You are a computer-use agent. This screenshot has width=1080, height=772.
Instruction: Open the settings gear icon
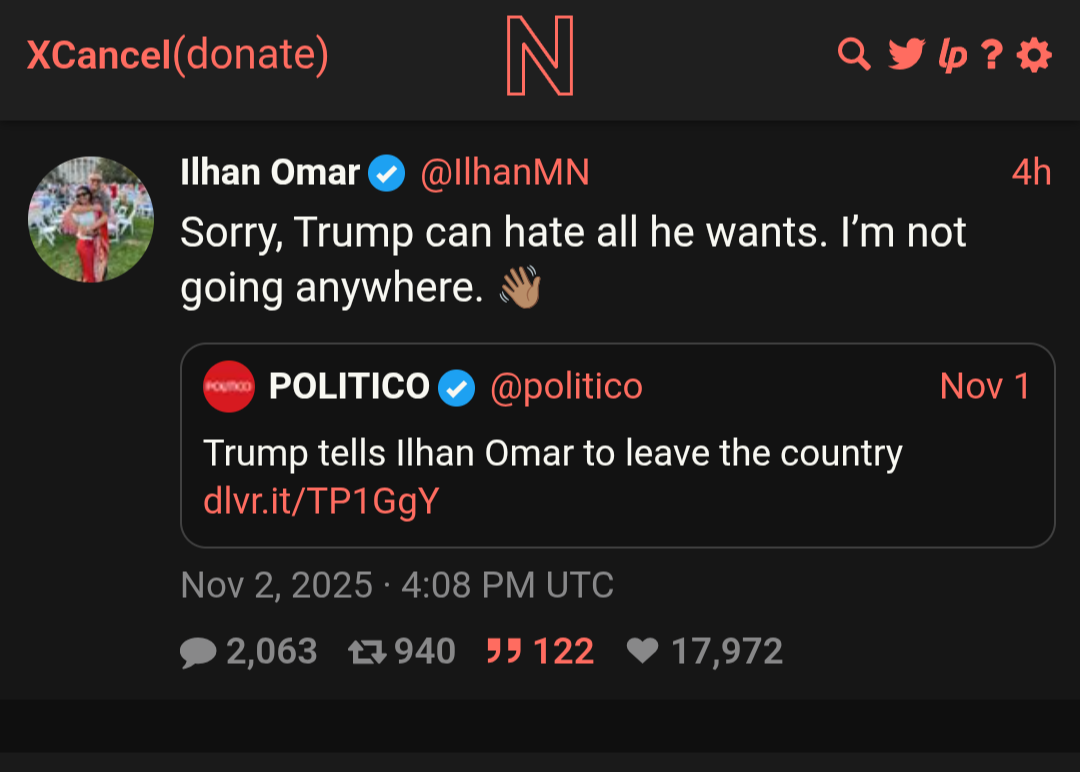pyautogui.click(x=1034, y=55)
